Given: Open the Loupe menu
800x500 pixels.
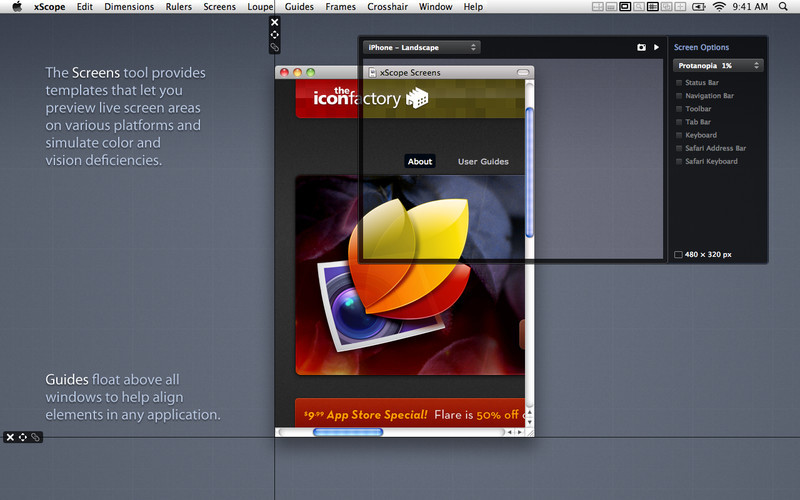Looking at the screenshot, I should point(260,7).
